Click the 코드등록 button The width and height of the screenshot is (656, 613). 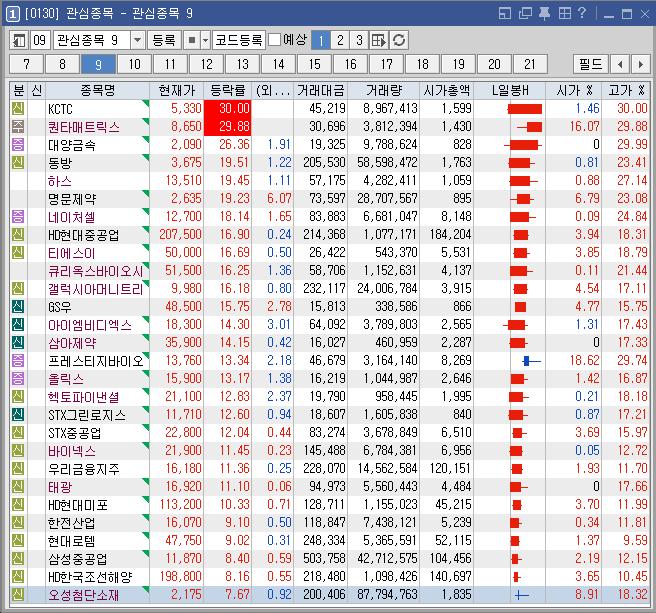(238, 40)
